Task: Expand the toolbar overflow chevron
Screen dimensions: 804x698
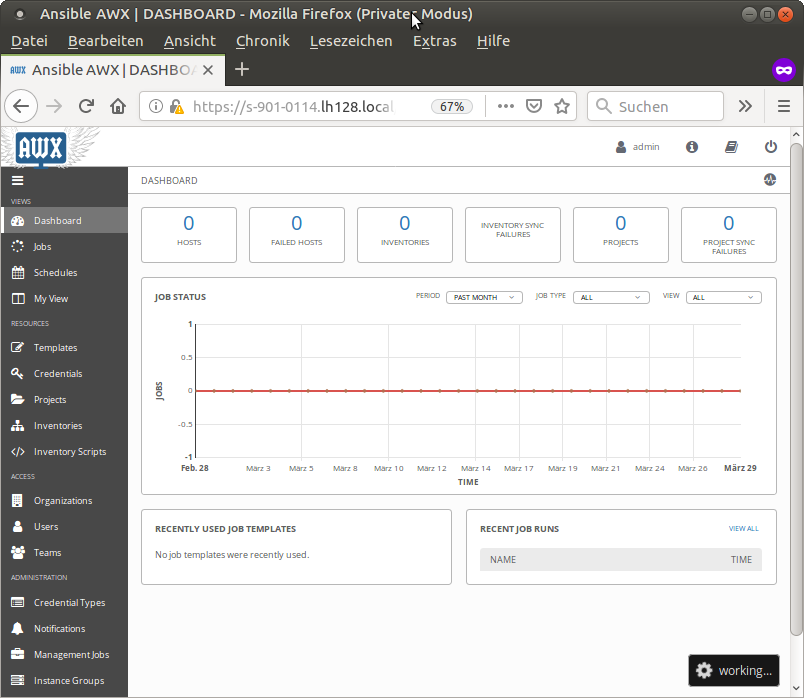Action: tap(745, 106)
